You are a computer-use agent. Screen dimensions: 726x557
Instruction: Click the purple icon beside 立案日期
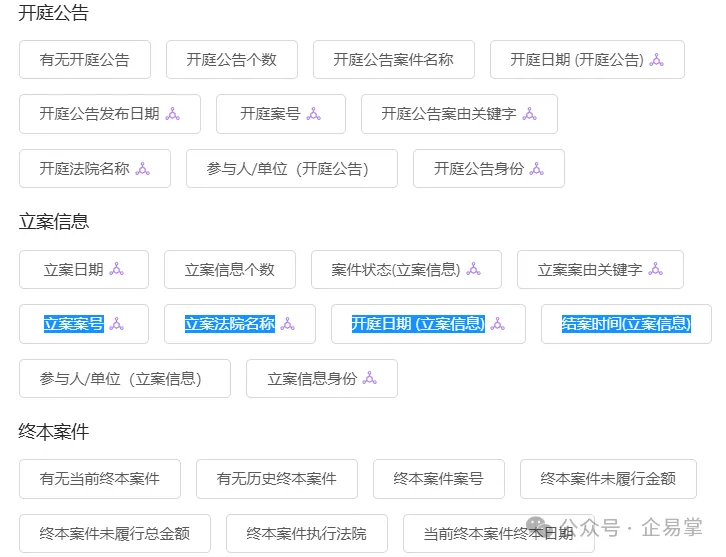coord(117,269)
